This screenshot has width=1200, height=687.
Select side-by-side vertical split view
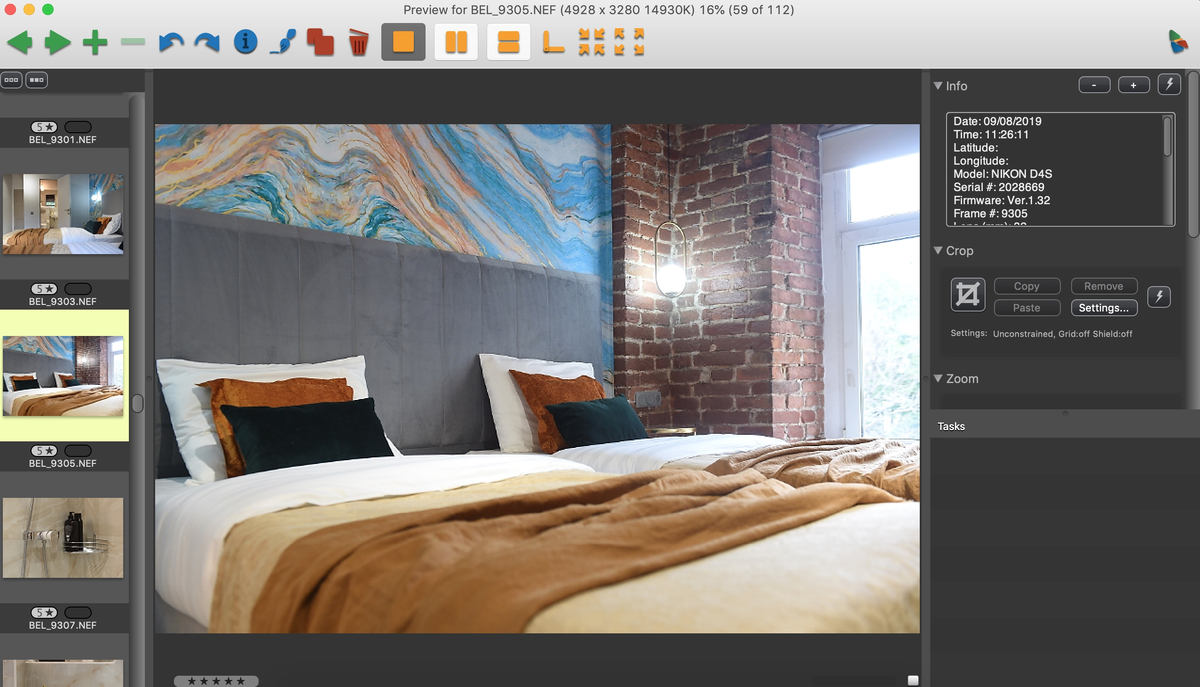point(456,42)
